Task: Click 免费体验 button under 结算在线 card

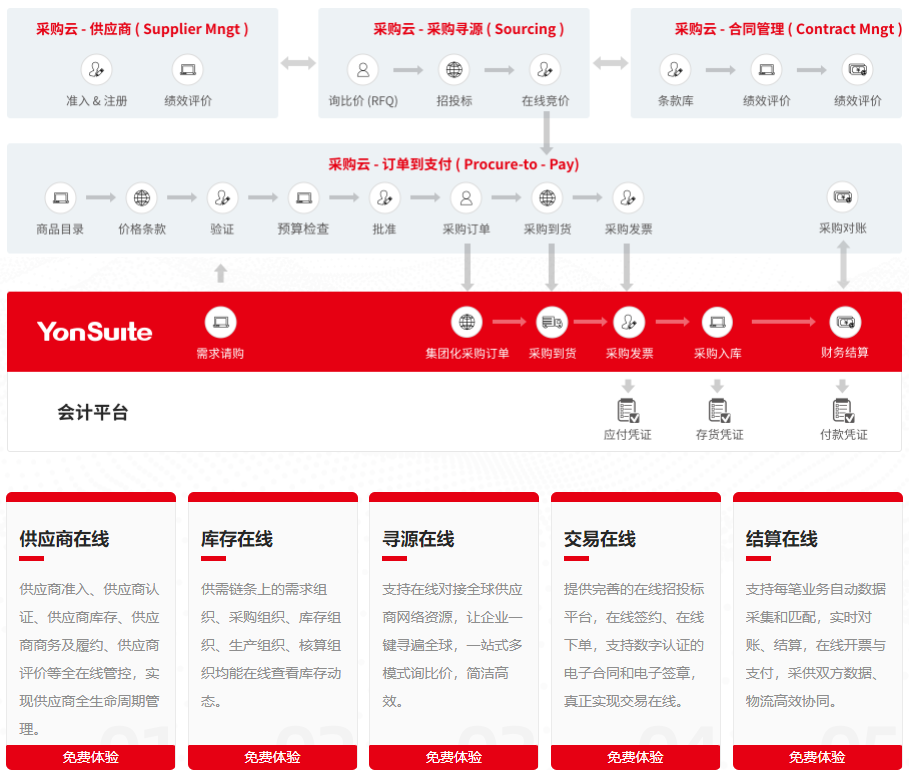Action: pyautogui.click(x=817, y=757)
